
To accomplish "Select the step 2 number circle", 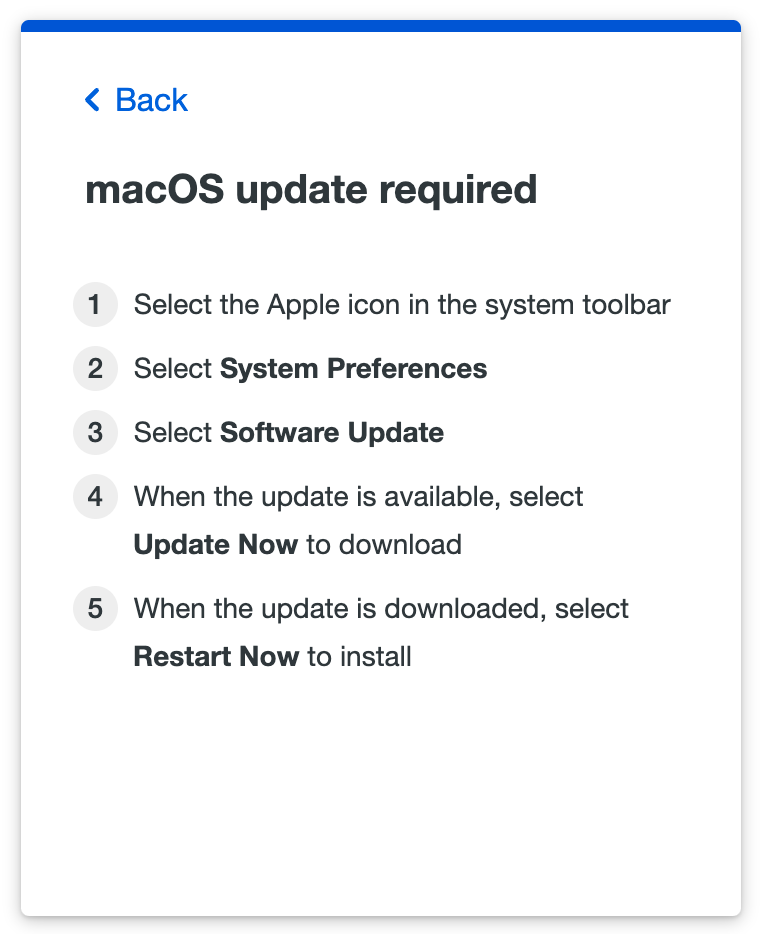I will 95,369.
